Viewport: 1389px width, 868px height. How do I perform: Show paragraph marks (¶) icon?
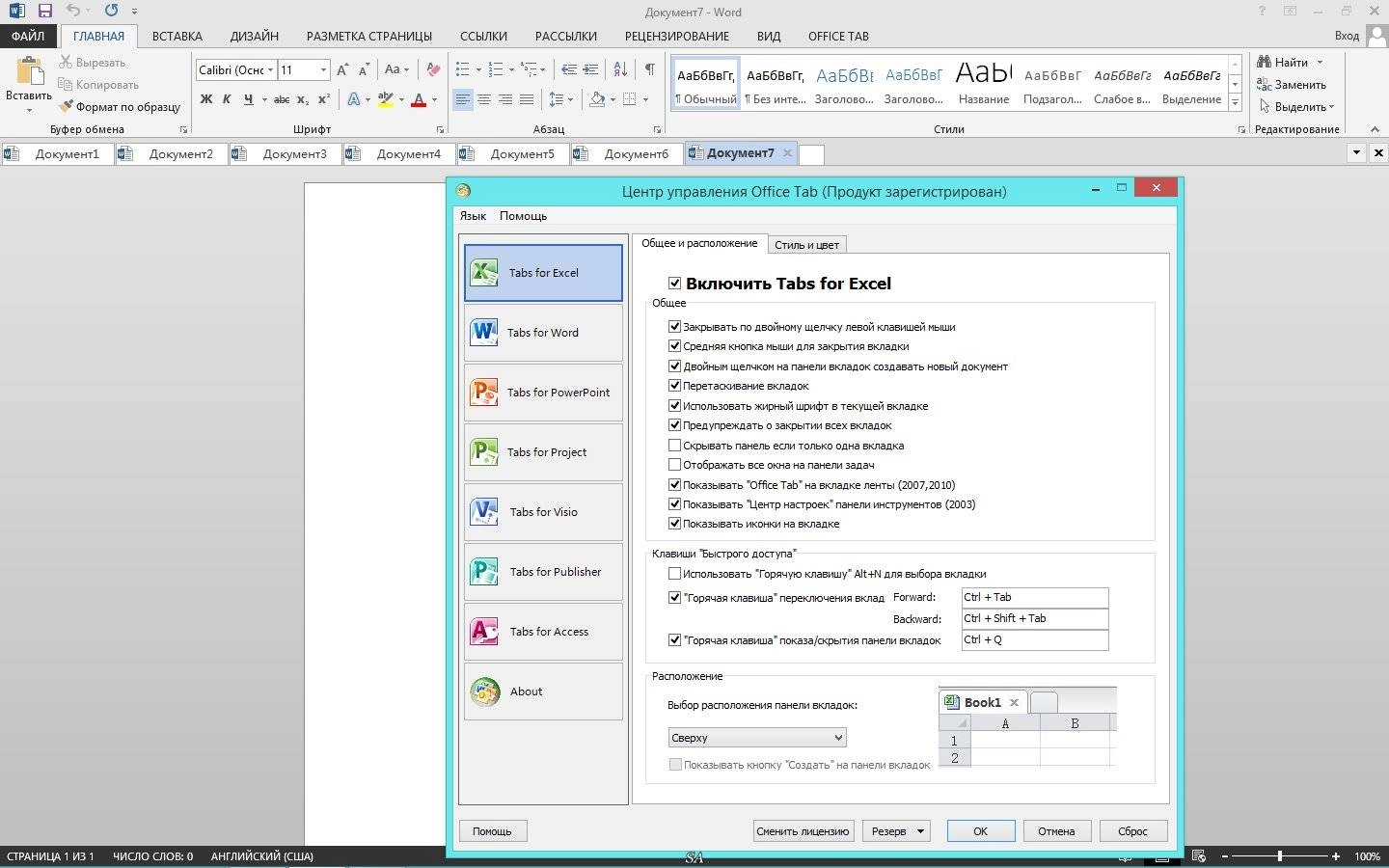(x=649, y=69)
